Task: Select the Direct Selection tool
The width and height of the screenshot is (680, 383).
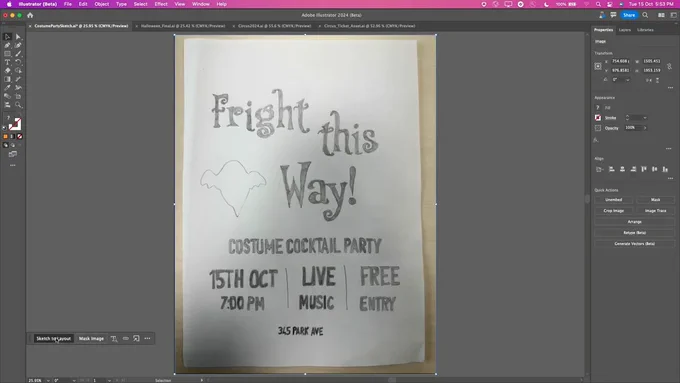Action: point(18,37)
